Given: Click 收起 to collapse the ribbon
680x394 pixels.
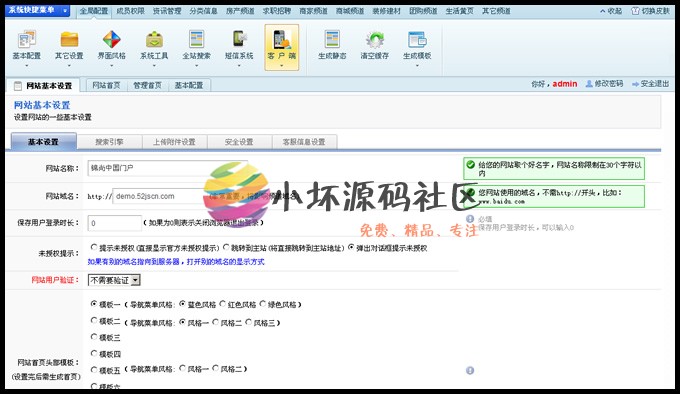Looking at the screenshot, I should tap(611, 11).
